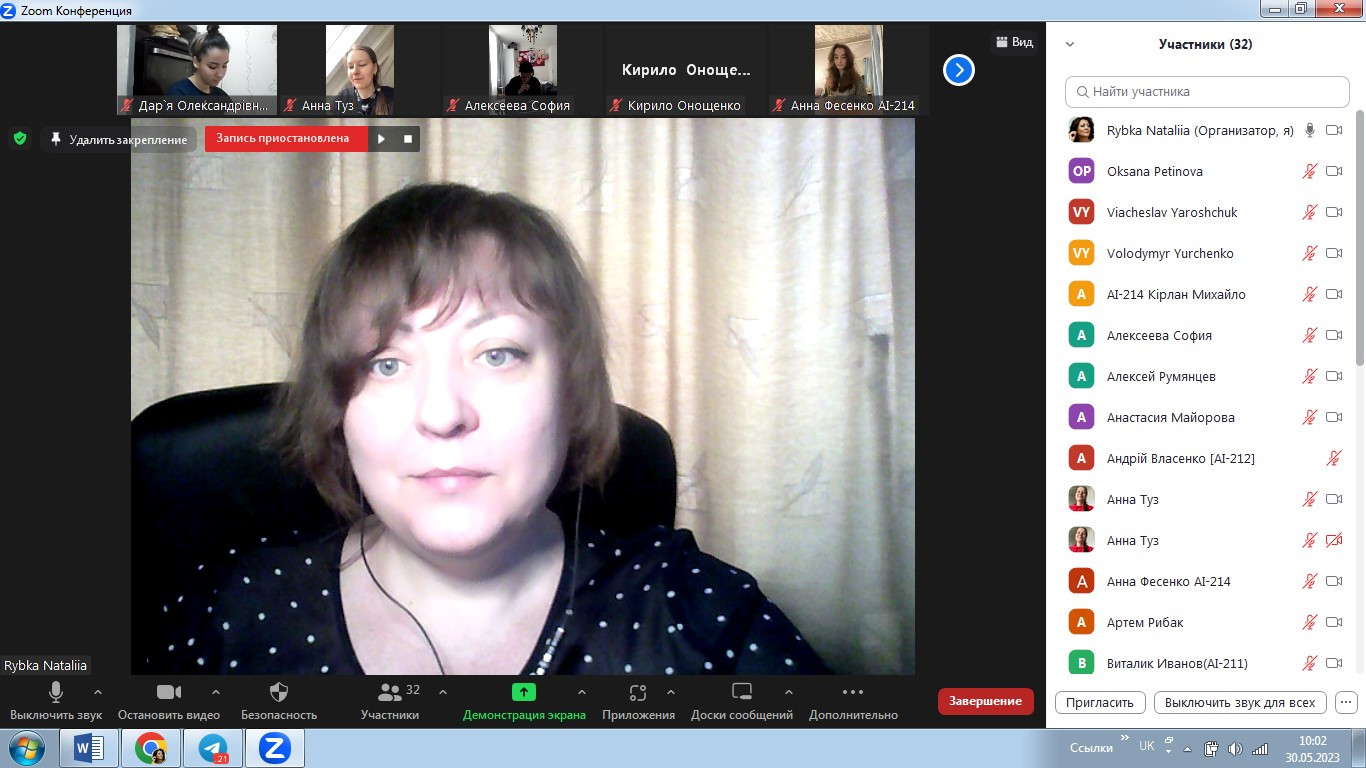Open Microsoft Word from taskbar

[90, 748]
